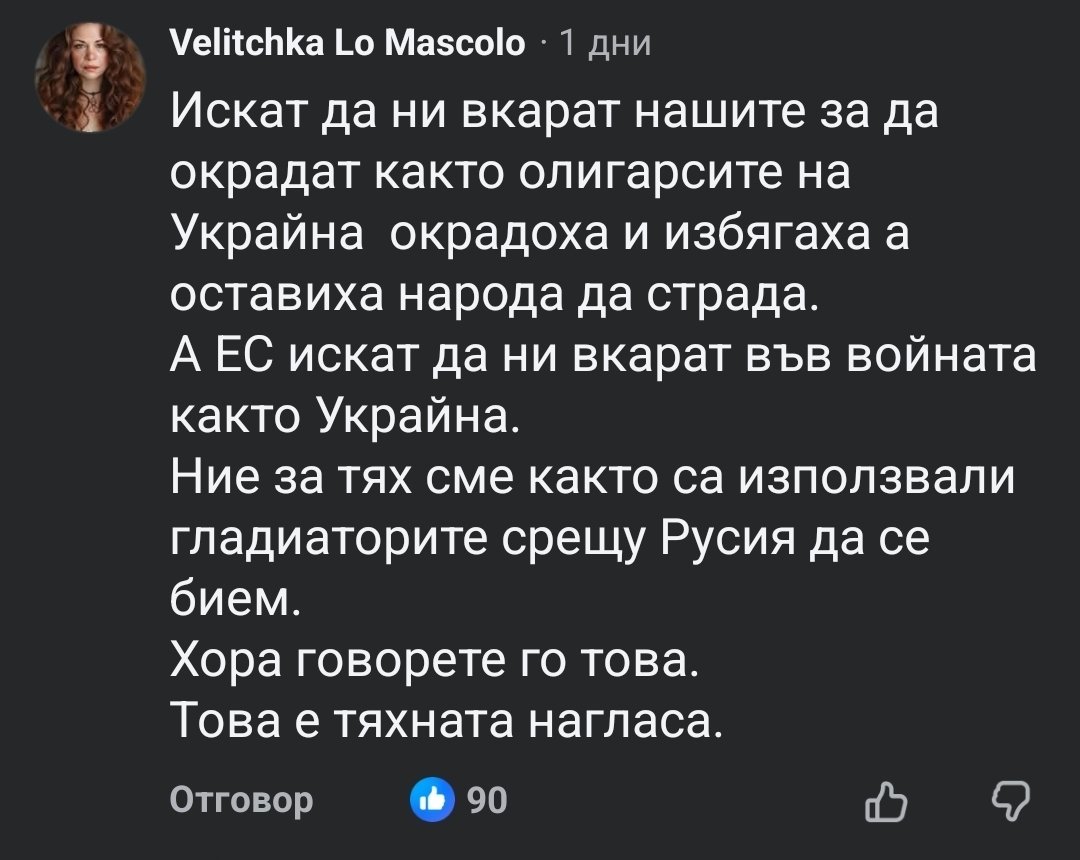Like the comment with thumbs-up outline icon
1080x860 pixels.
[x=887, y=801]
